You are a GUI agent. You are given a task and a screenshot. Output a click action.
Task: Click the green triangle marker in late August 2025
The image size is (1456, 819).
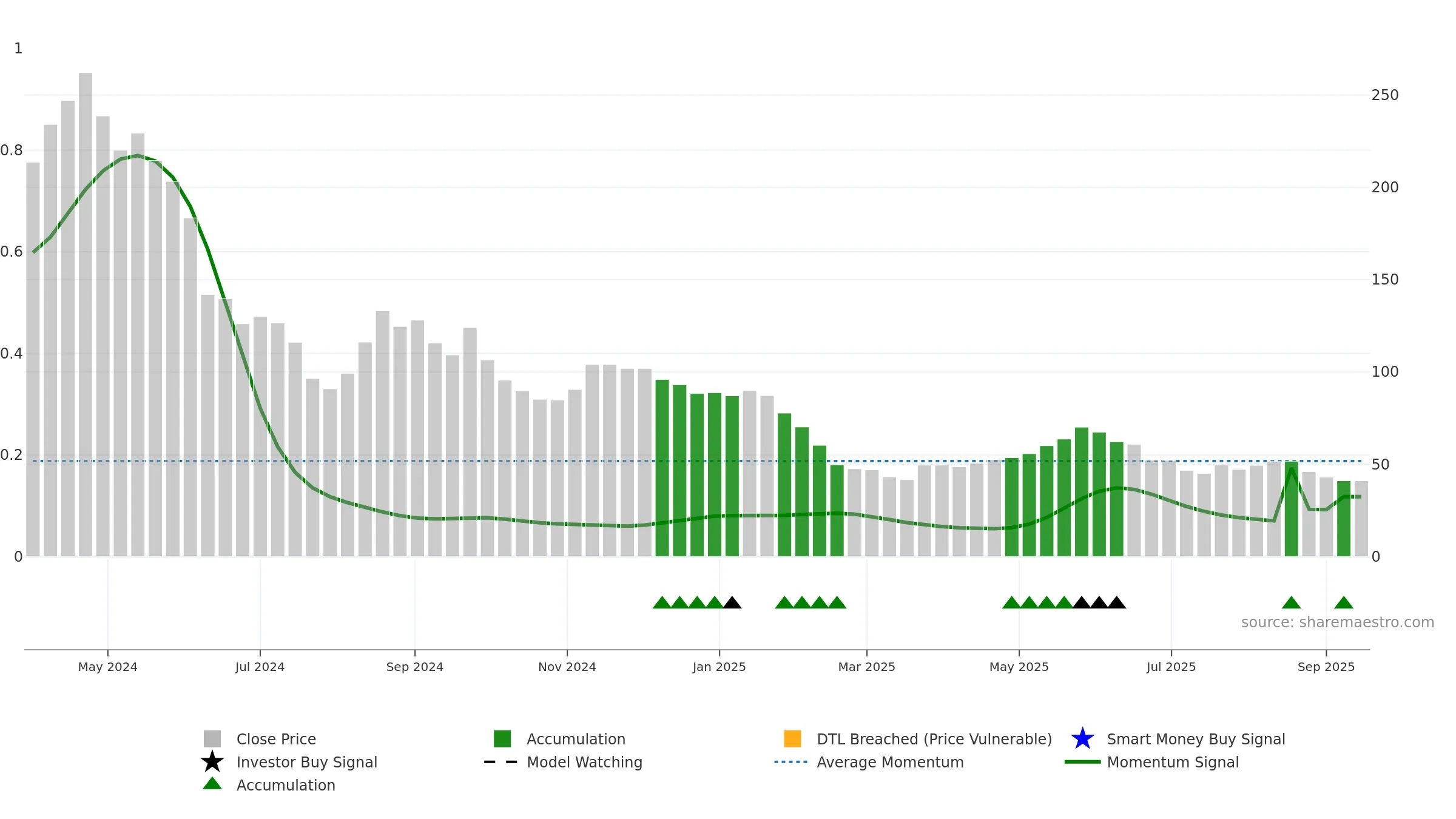click(x=1291, y=602)
